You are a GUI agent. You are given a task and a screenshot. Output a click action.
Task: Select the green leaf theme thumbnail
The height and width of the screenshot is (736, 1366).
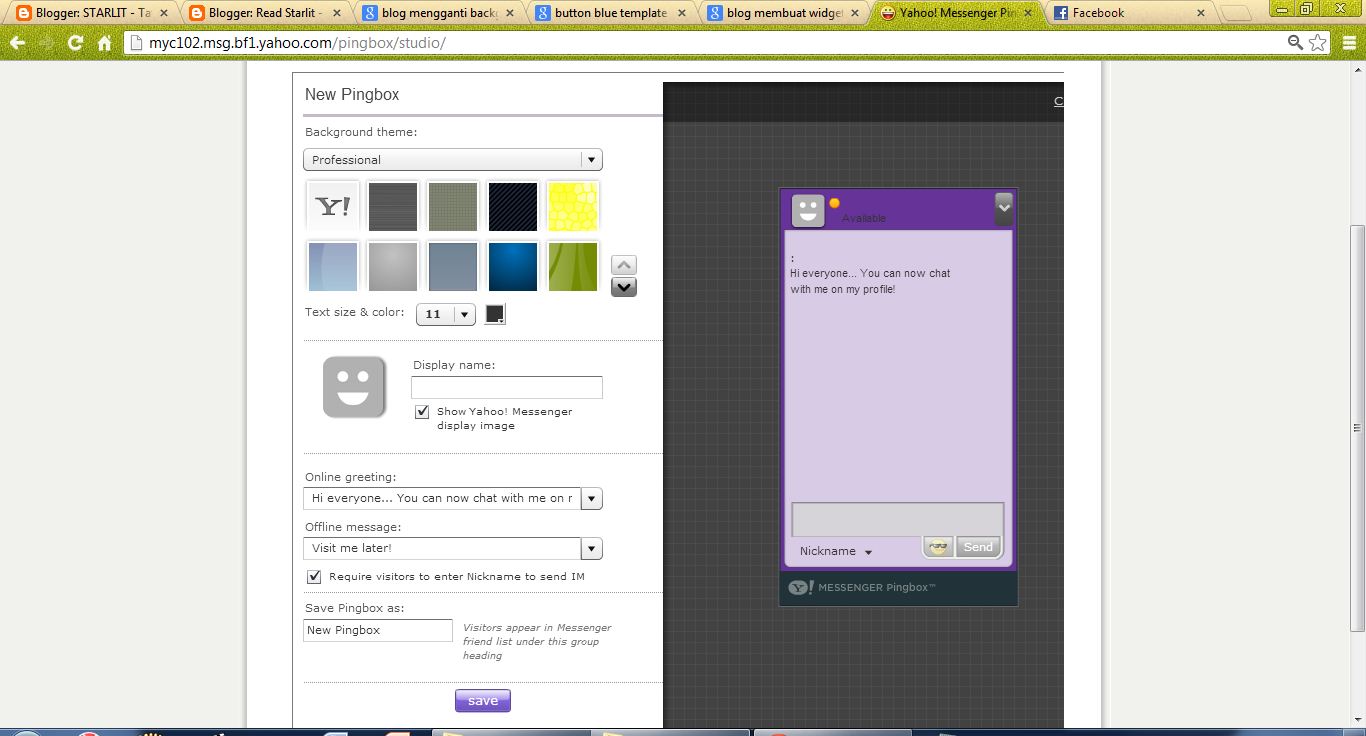(x=573, y=266)
